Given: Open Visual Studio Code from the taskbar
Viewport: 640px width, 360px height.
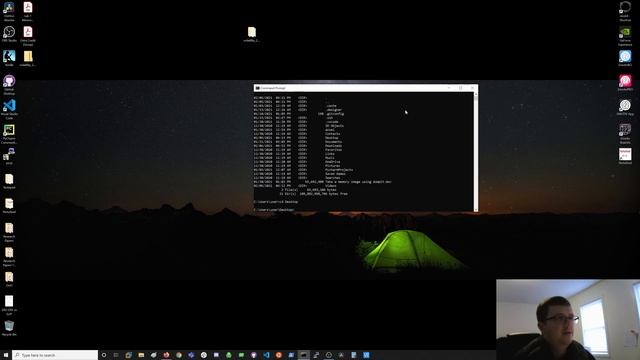Looking at the screenshot, I should pos(266,355).
